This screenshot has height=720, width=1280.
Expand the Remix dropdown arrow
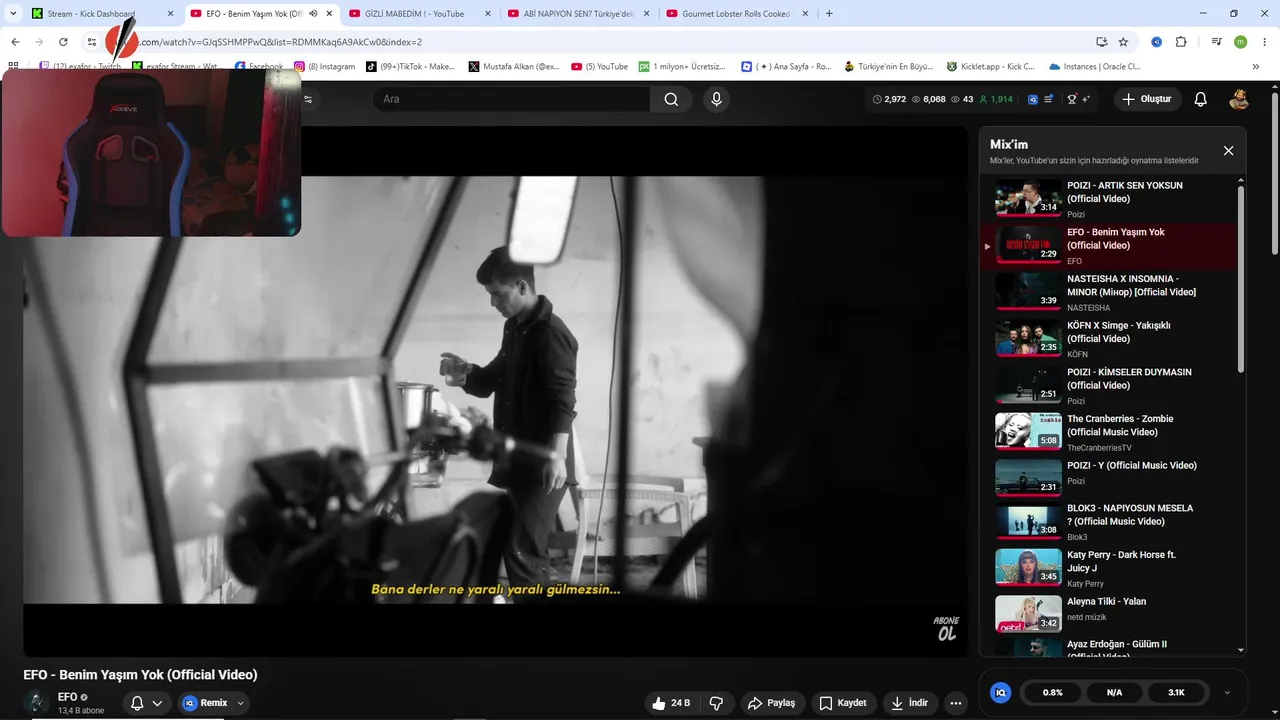(x=240, y=703)
